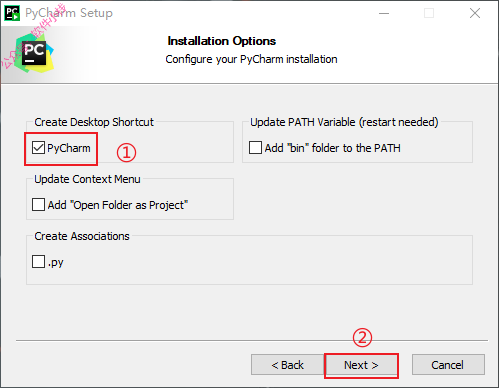Click the PyCharm title bar icon
This screenshot has height=388, width=499.
(x=12, y=13)
